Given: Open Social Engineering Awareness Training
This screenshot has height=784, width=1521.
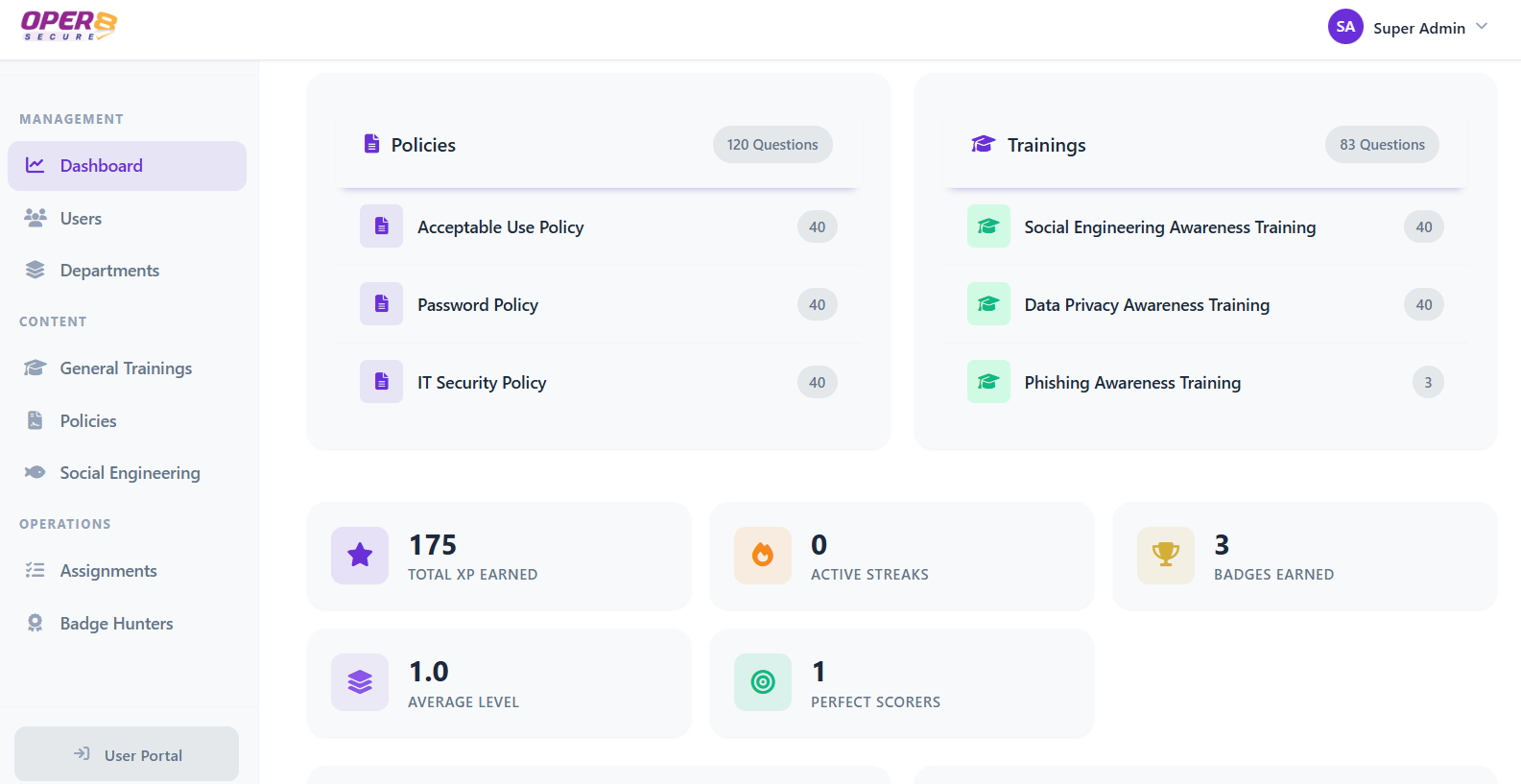Looking at the screenshot, I should tap(1169, 227).
